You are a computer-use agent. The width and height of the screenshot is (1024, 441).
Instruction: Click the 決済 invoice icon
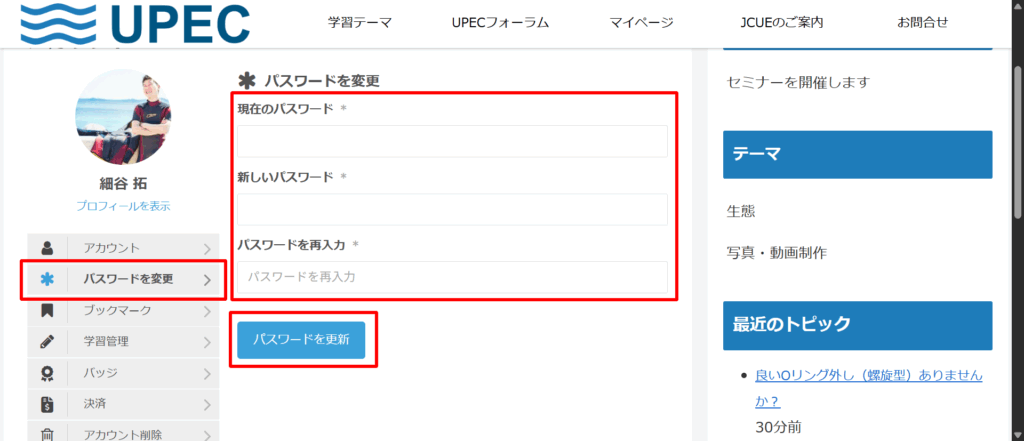click(x=47, y=404)
